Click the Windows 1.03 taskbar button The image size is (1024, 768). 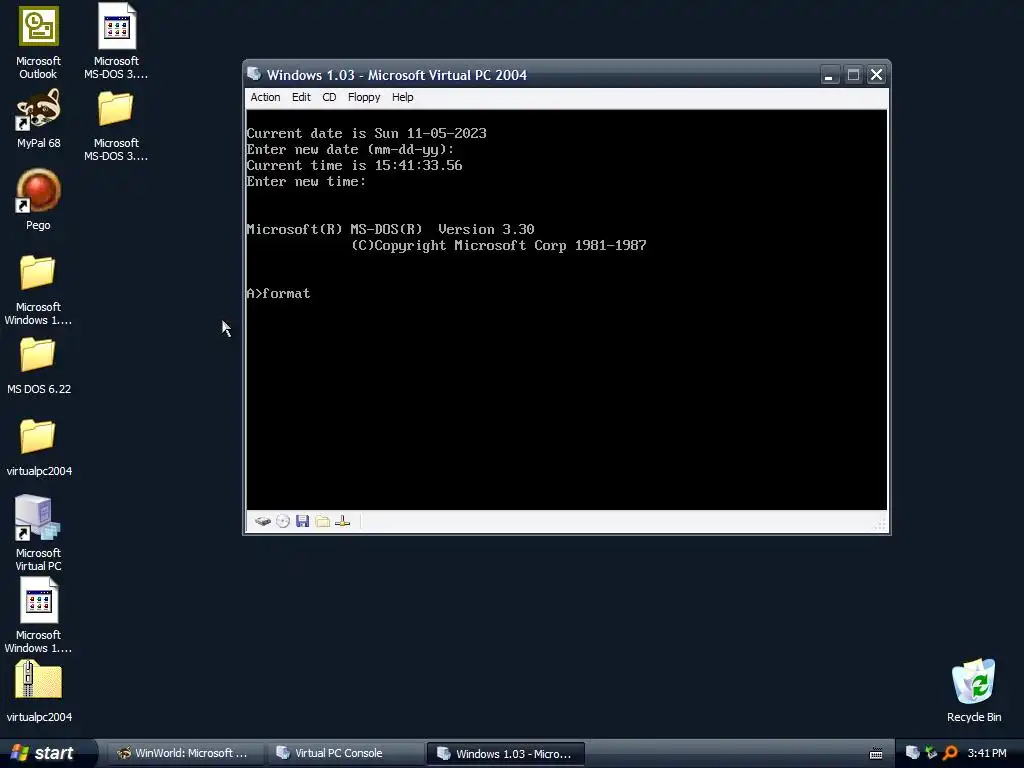point(505,753)
